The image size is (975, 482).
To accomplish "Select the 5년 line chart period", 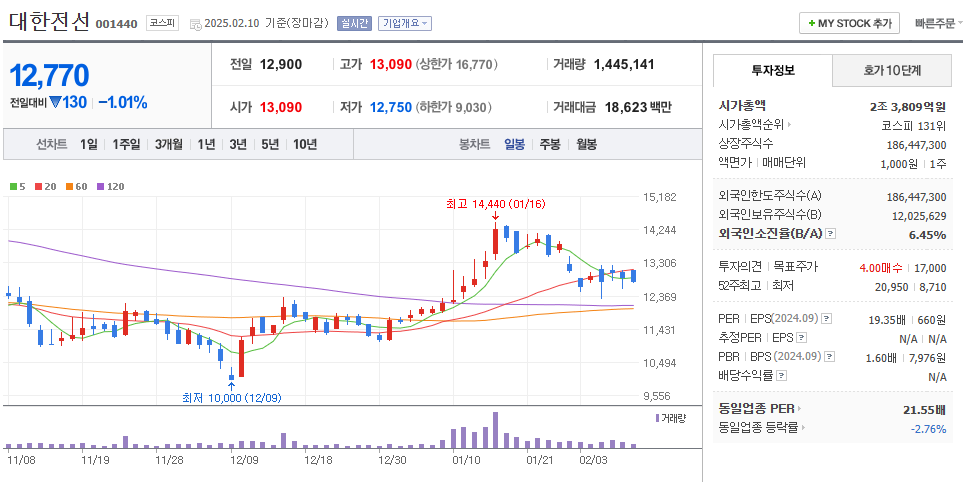I will (270, 144).
